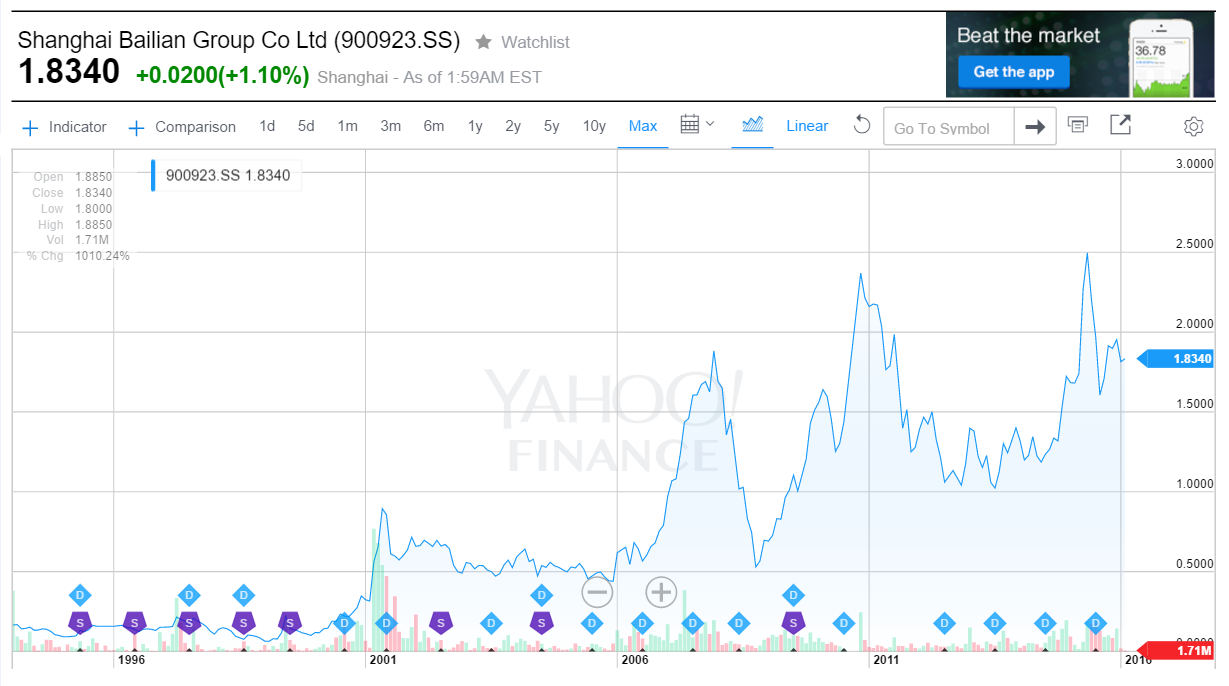The width and height of the screenshot is (1229, 686).
Task: Click the leftmost S split marker
Action: 80,623
